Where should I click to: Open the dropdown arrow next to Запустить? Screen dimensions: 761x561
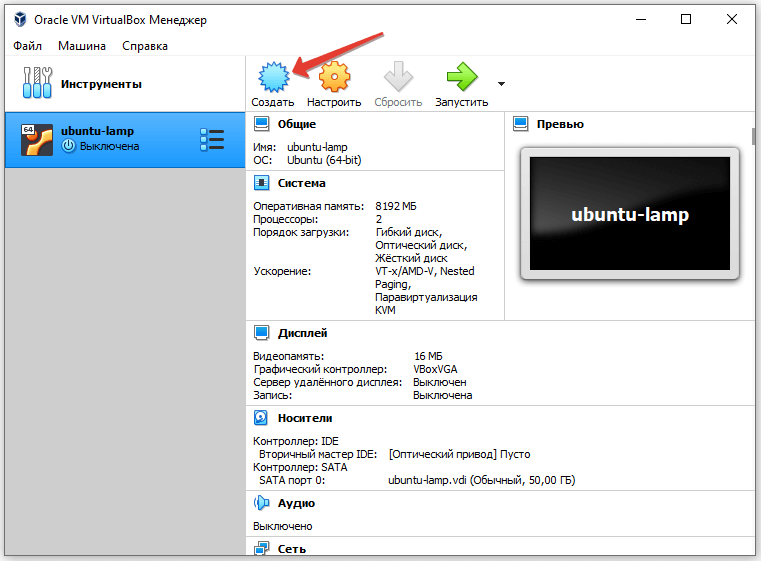[x=501, y=84]
